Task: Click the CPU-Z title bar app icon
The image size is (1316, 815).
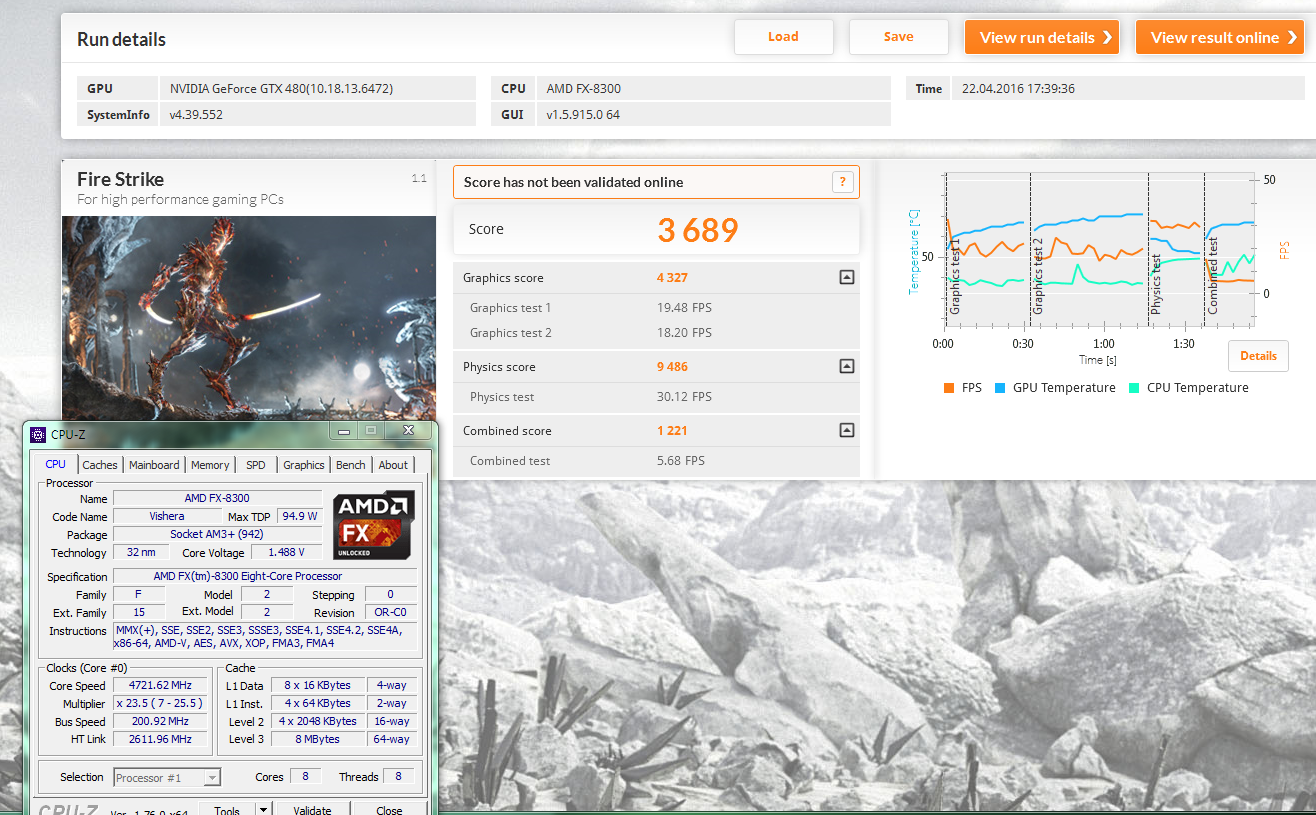Action: pos(38,434)
